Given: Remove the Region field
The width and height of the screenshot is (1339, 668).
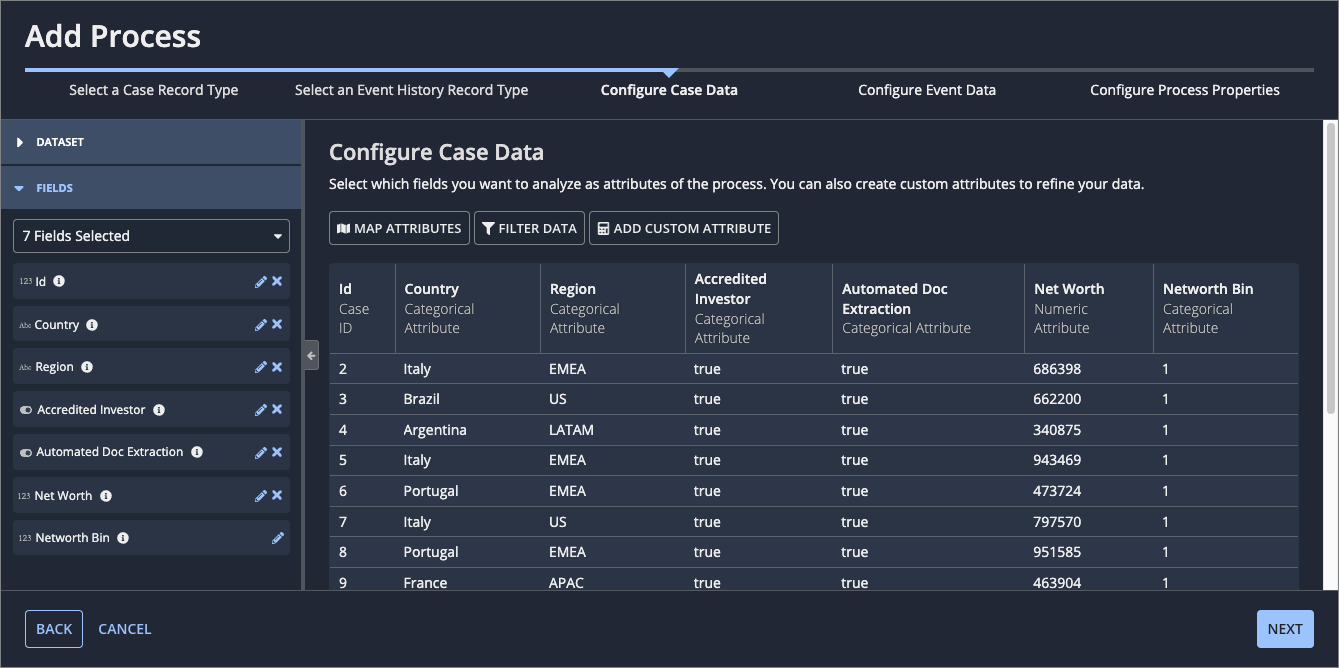Looking at the screenshot, I should [x=277, y=367].
